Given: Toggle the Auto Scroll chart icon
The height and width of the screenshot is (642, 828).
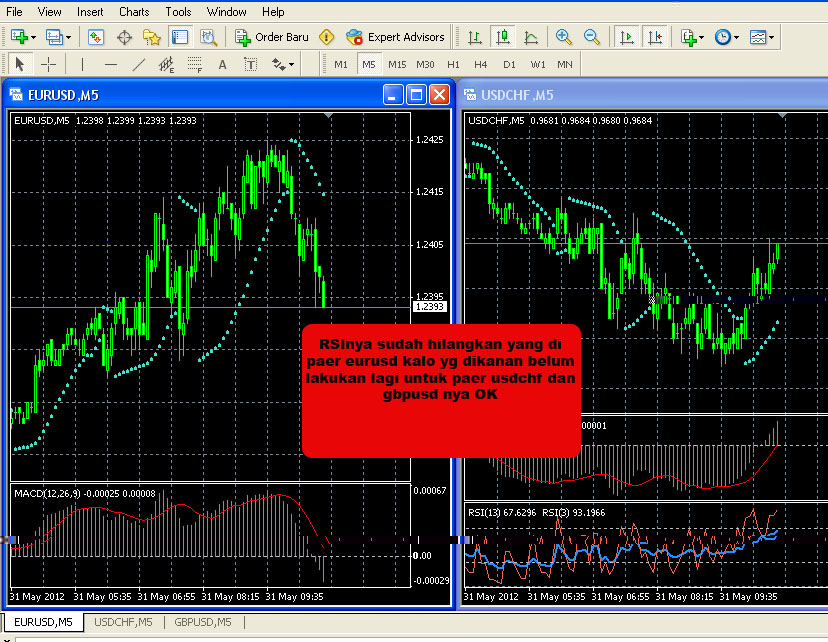Looking at the screenshot, I should click(x=626, y=37).
